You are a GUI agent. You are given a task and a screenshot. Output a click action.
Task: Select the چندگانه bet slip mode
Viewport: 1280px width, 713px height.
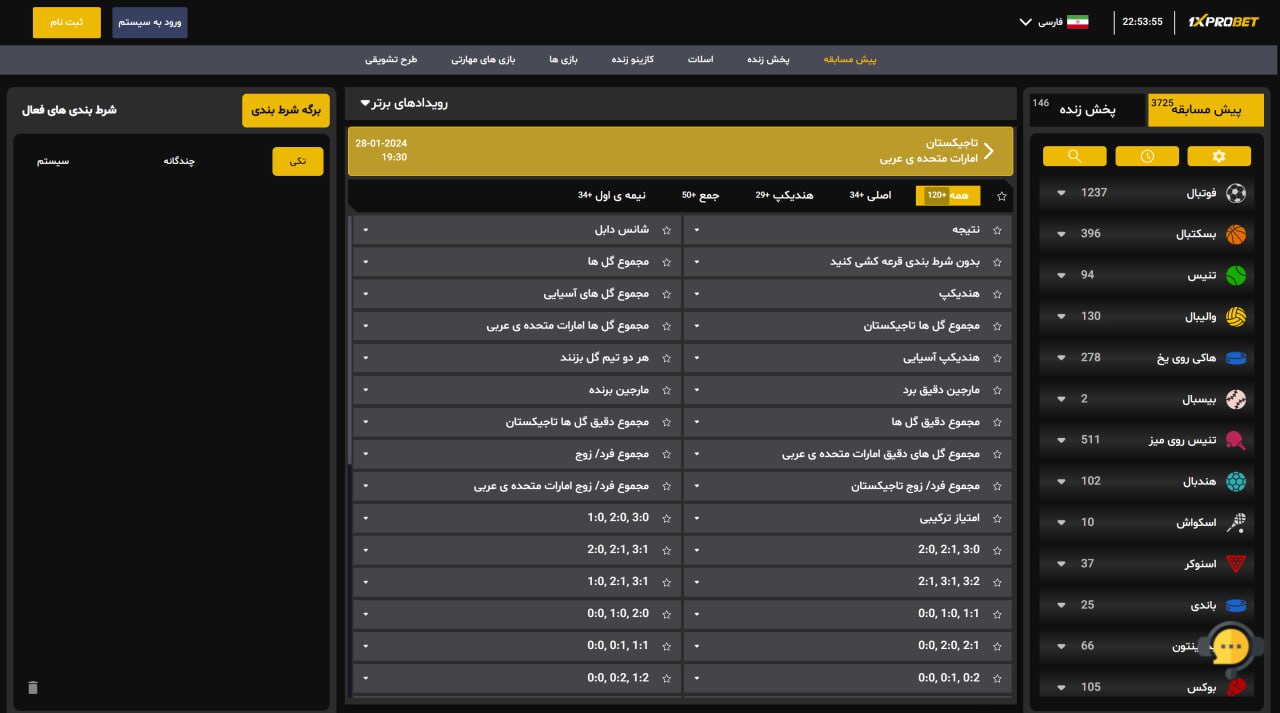point(178,161)
